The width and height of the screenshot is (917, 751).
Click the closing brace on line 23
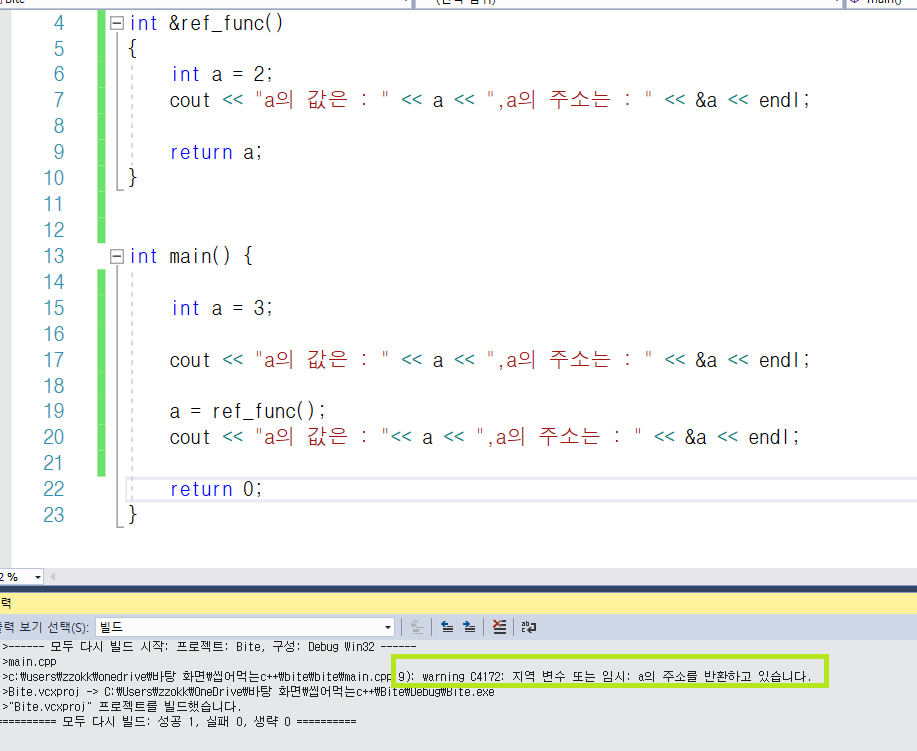(133, 515)
